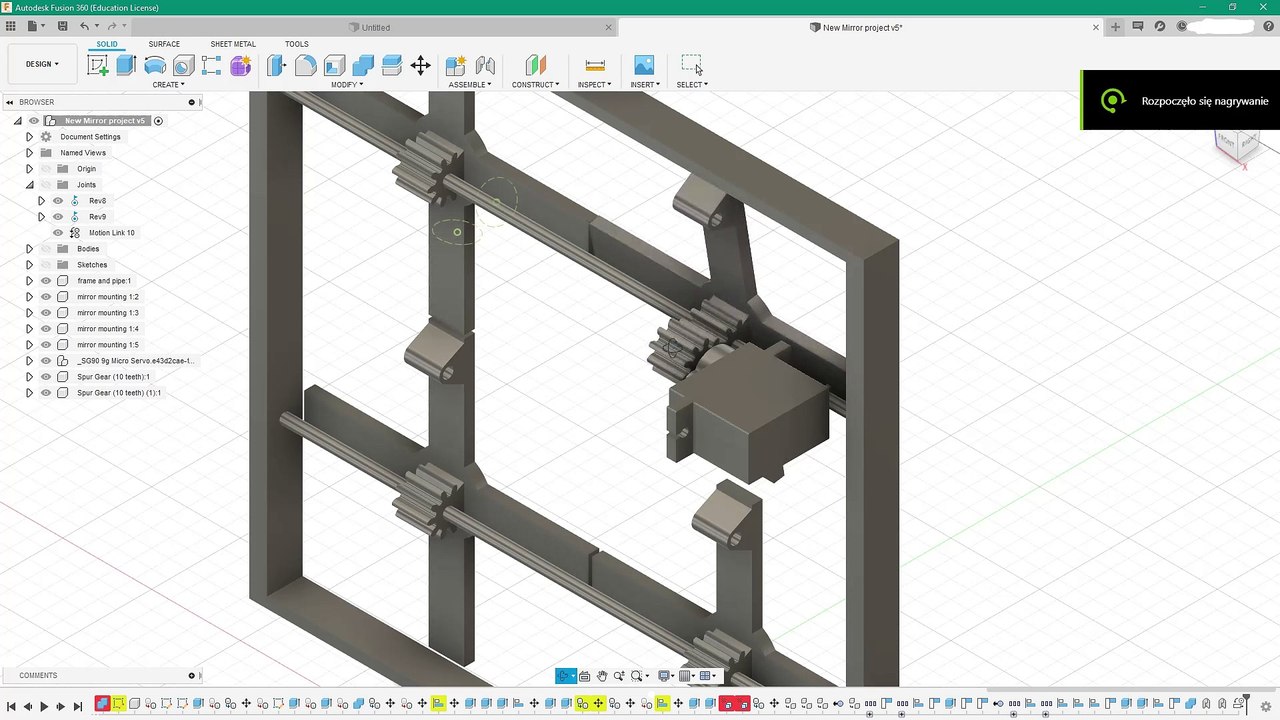Toggle visibility of Motion Link 10
This screenshot has width=1280, height=720.
(x=58, y=233)
